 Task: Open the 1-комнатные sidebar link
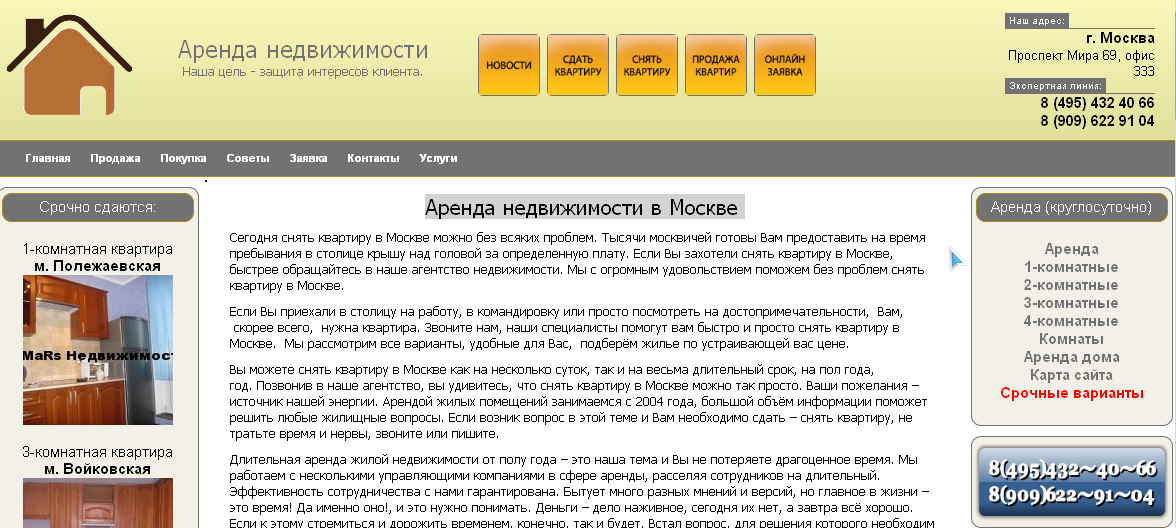1071,267
